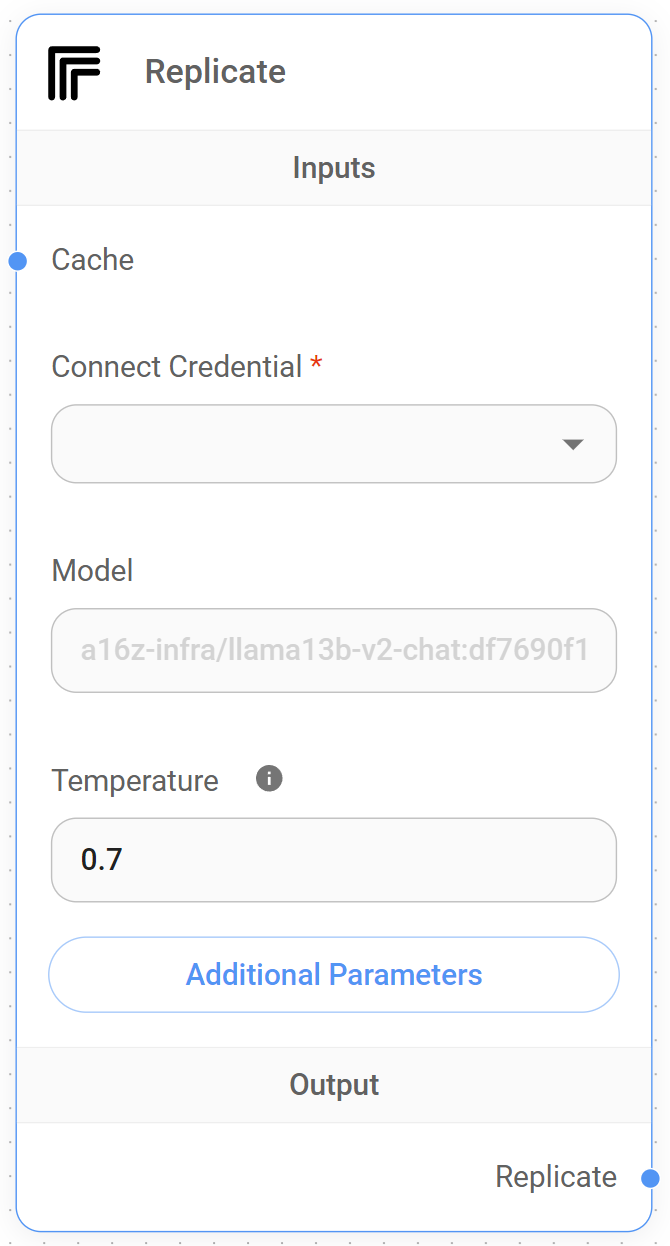Focus the Model text field

tap(333, 651)
